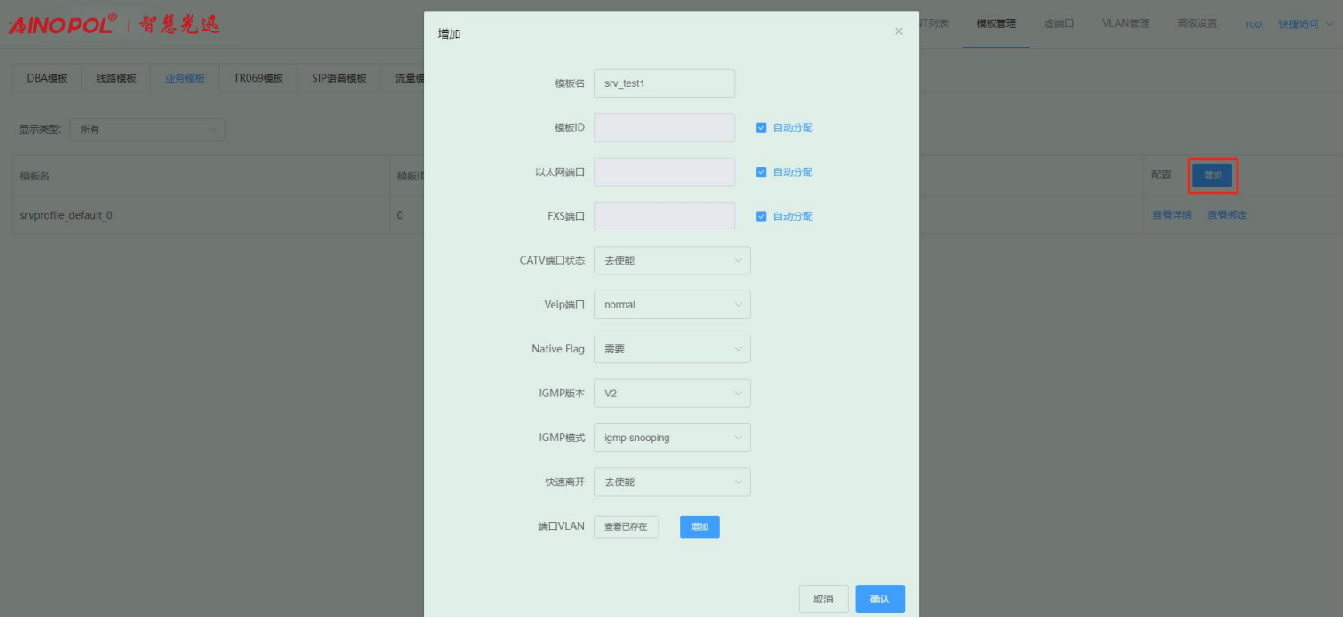1343x619 pixels.
Task: Click the 查看详情 link in table row
Action: (x=1171, y=215)
